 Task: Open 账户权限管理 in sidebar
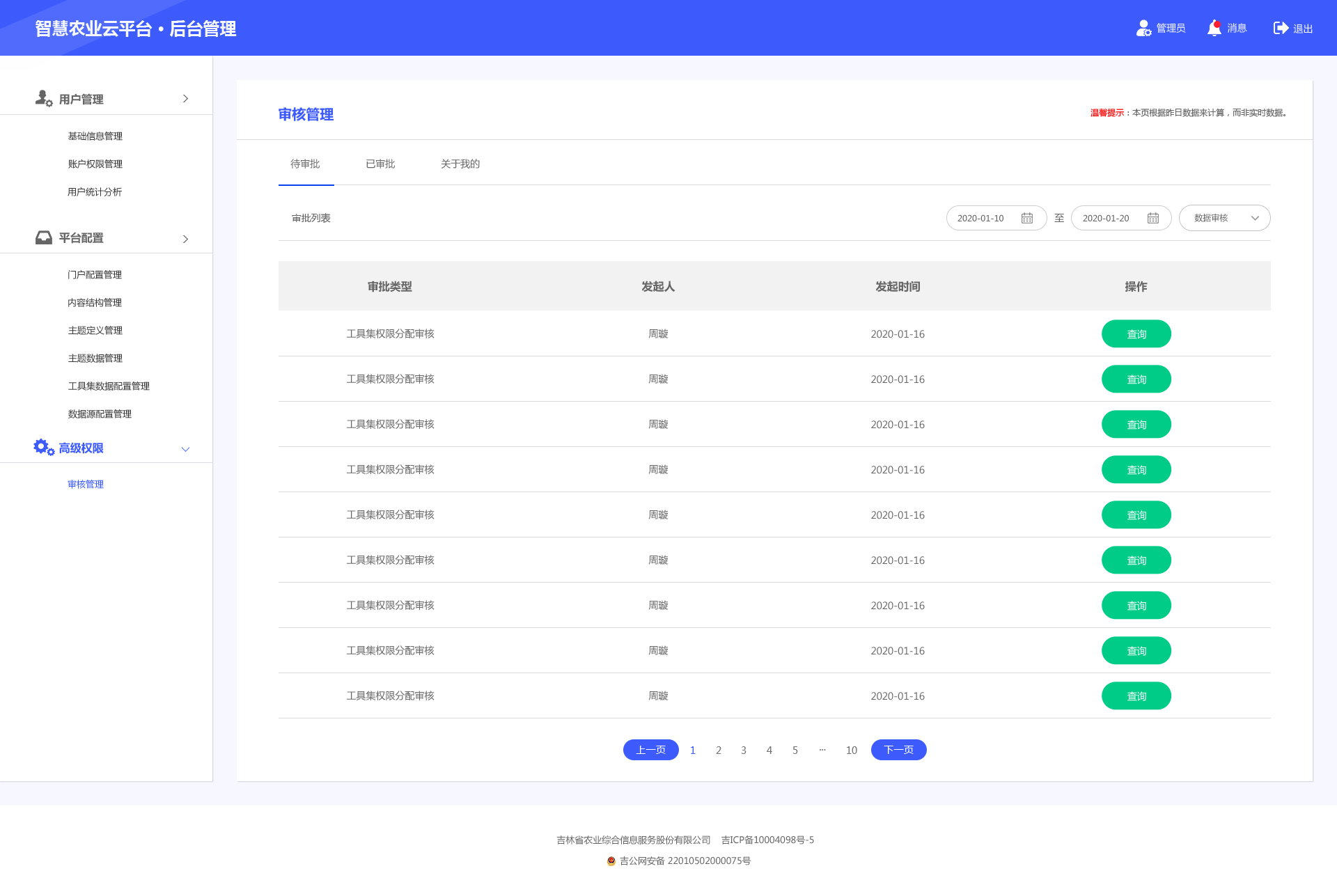pos(95,164)
